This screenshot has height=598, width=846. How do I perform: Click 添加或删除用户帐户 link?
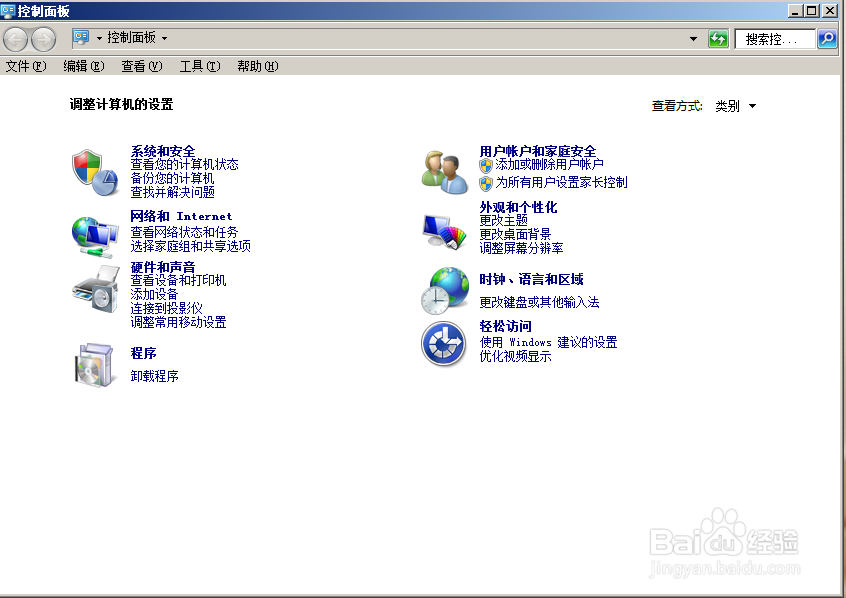click(x=550, y=165)
